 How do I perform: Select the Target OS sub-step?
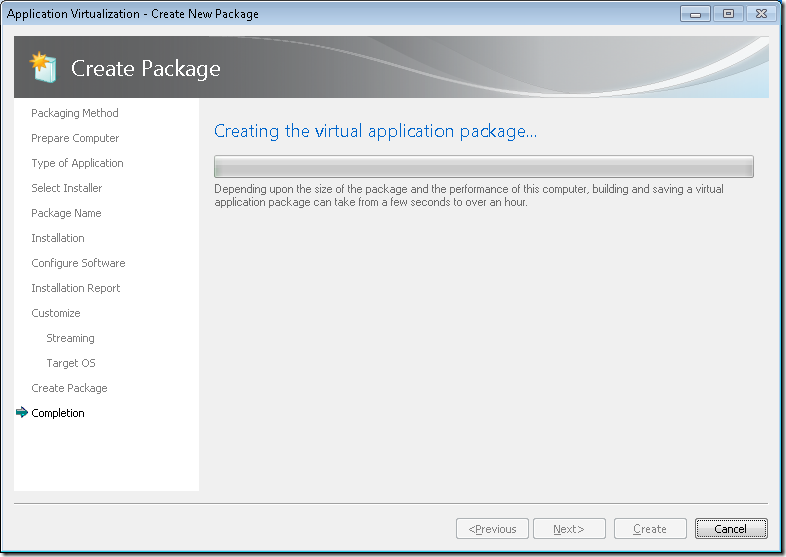tap(71, 363)
